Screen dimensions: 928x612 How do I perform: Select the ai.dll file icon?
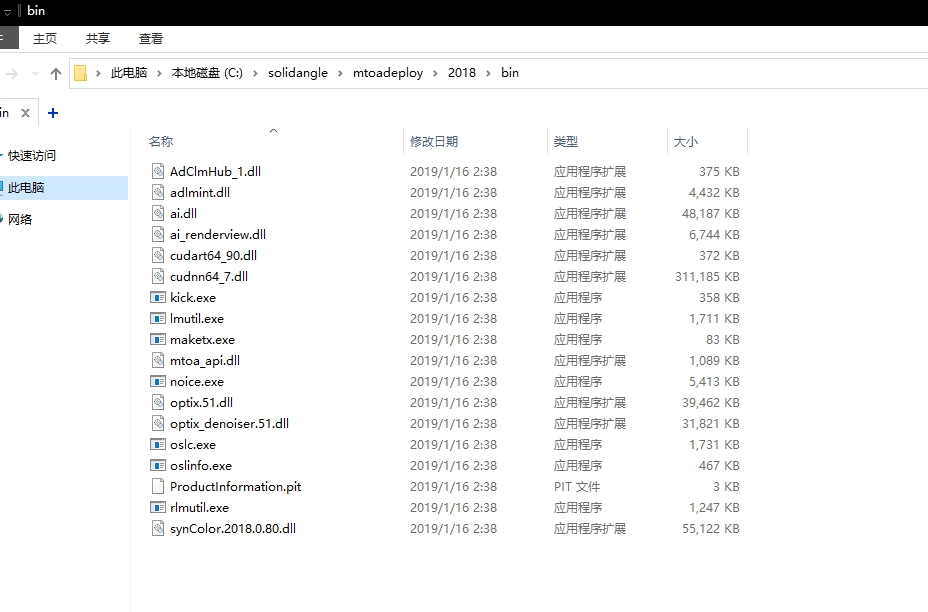tap(157, 213)
